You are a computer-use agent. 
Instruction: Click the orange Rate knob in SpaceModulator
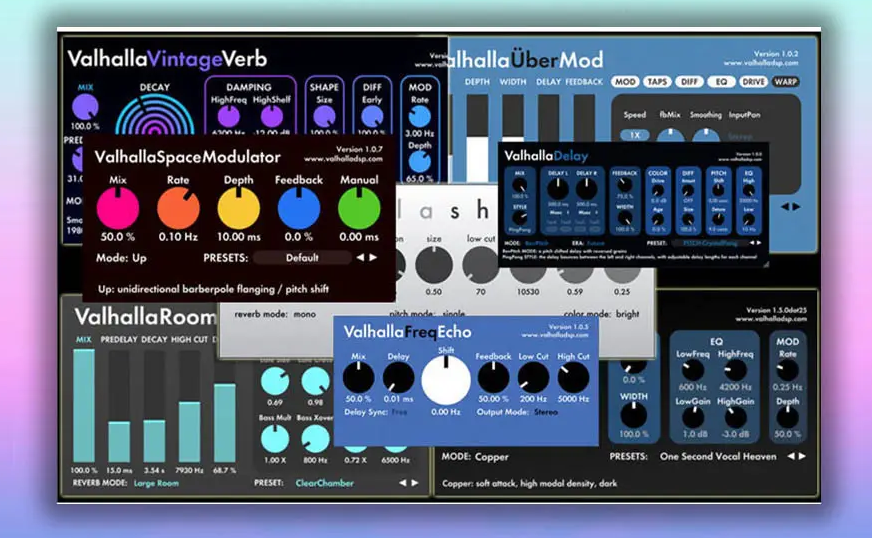coord(178,208)
